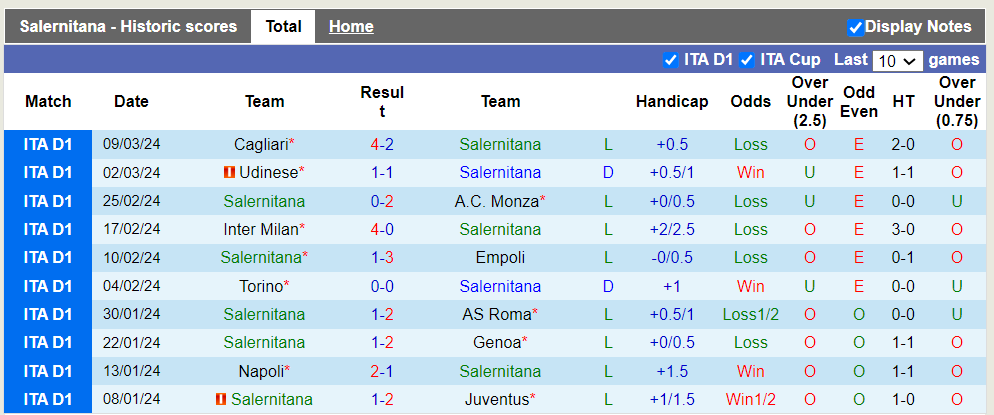The image size is (994, 415).
Task: Uncheck the ITA Cup filter checkbox
Action: pyautogui.click(x=747, y=60)
